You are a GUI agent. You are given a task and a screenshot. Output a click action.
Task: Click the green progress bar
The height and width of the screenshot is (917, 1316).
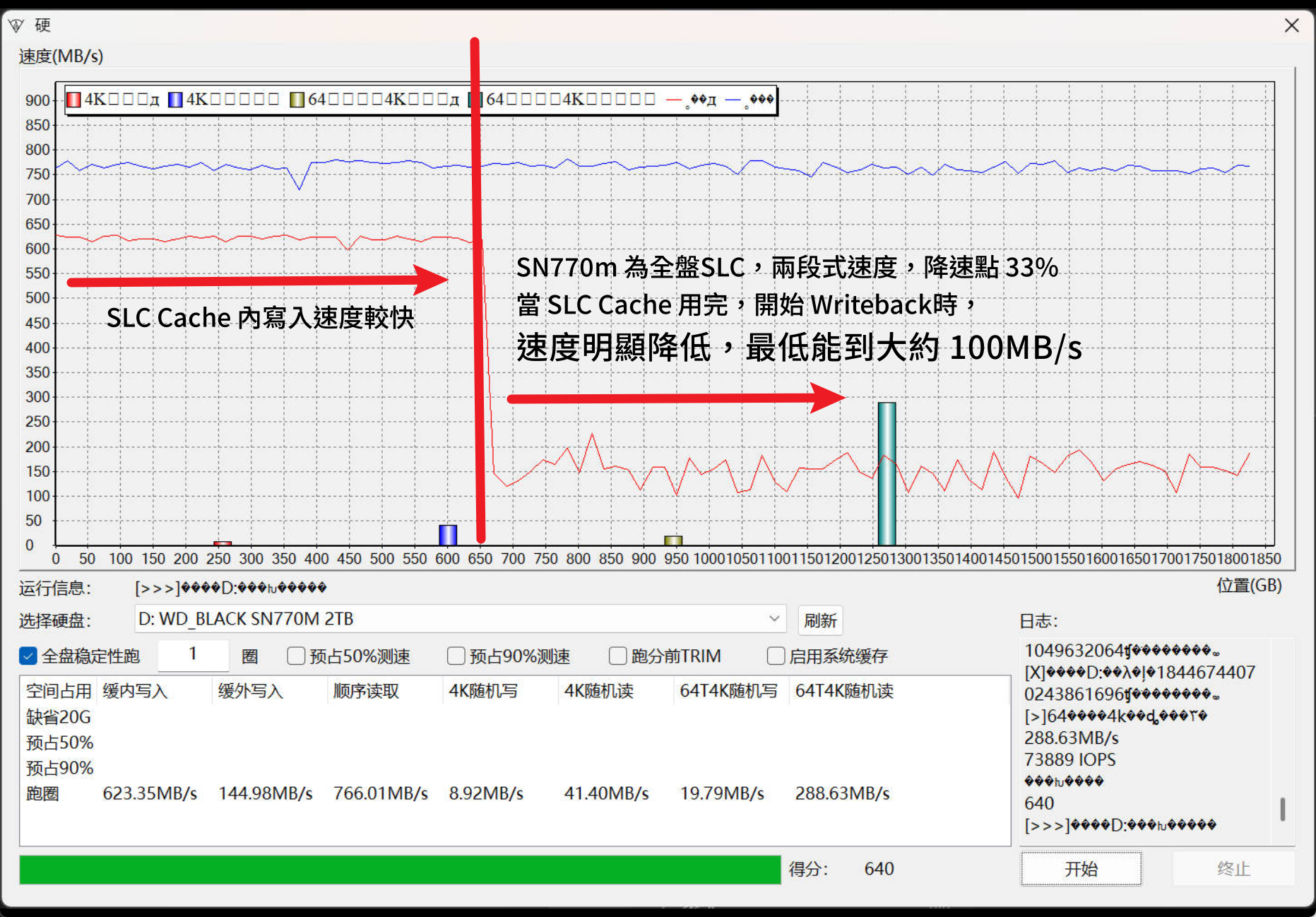click(400, 870)
